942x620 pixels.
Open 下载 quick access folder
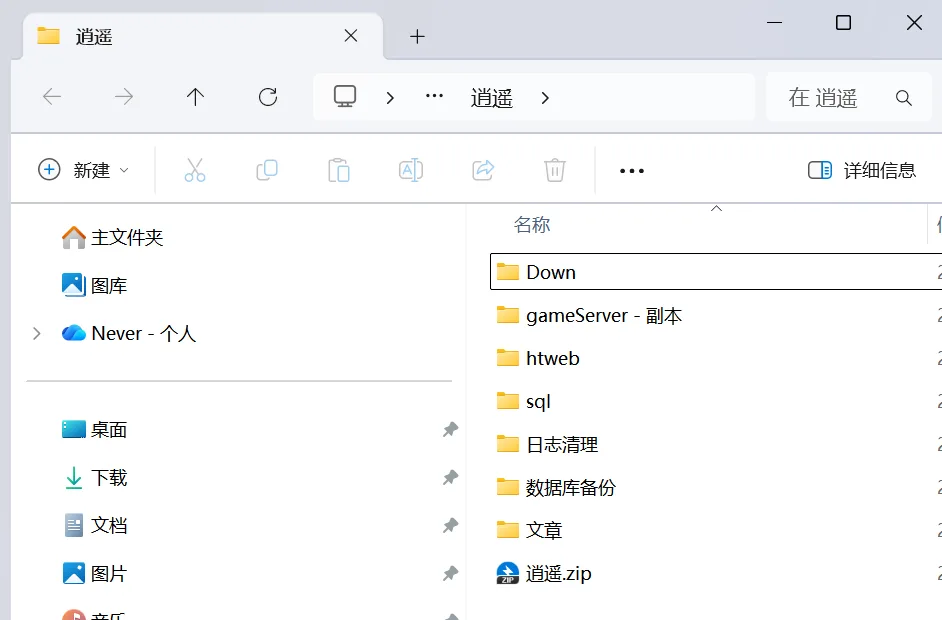coord(96,478)
